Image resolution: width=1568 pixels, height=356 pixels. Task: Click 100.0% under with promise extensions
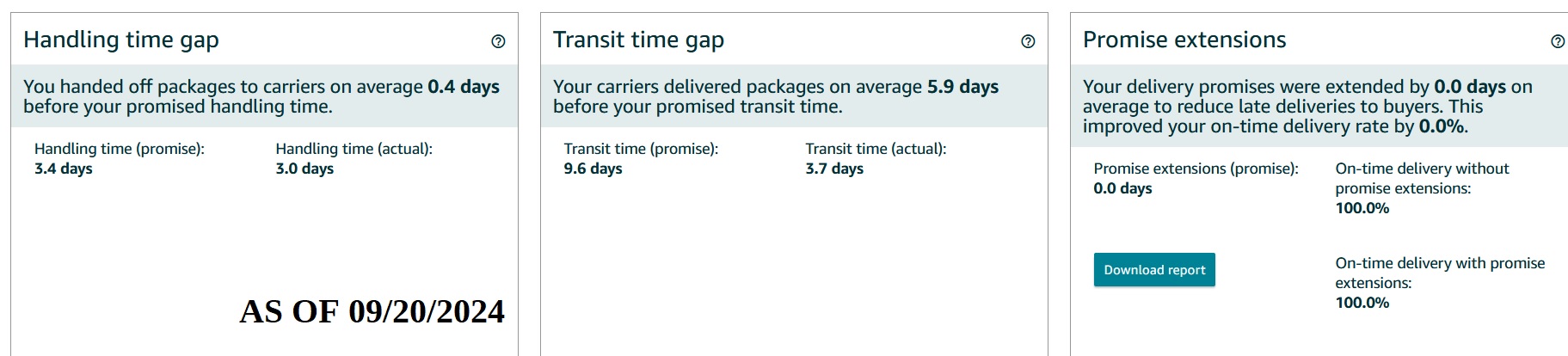(x=1362, y=303)
